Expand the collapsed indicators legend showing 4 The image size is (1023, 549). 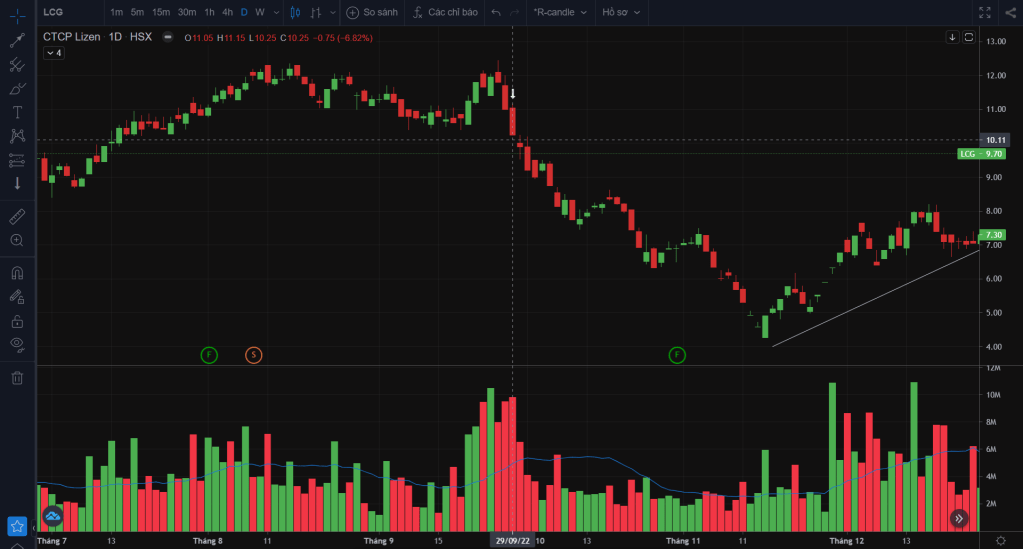coord(53,53)
